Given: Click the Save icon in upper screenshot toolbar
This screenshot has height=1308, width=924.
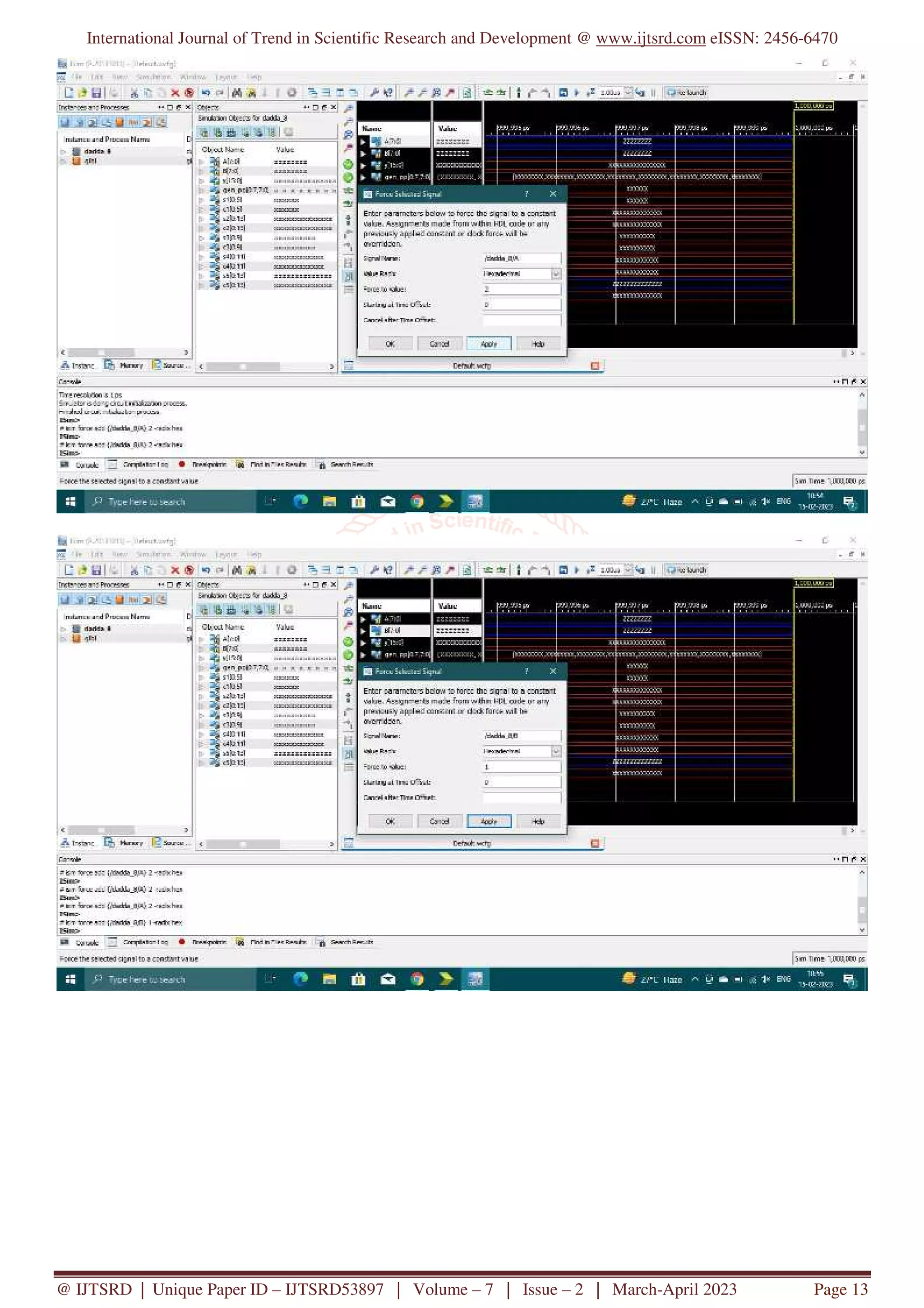Looking at the screenshot, I should click(x=96, y=93).
